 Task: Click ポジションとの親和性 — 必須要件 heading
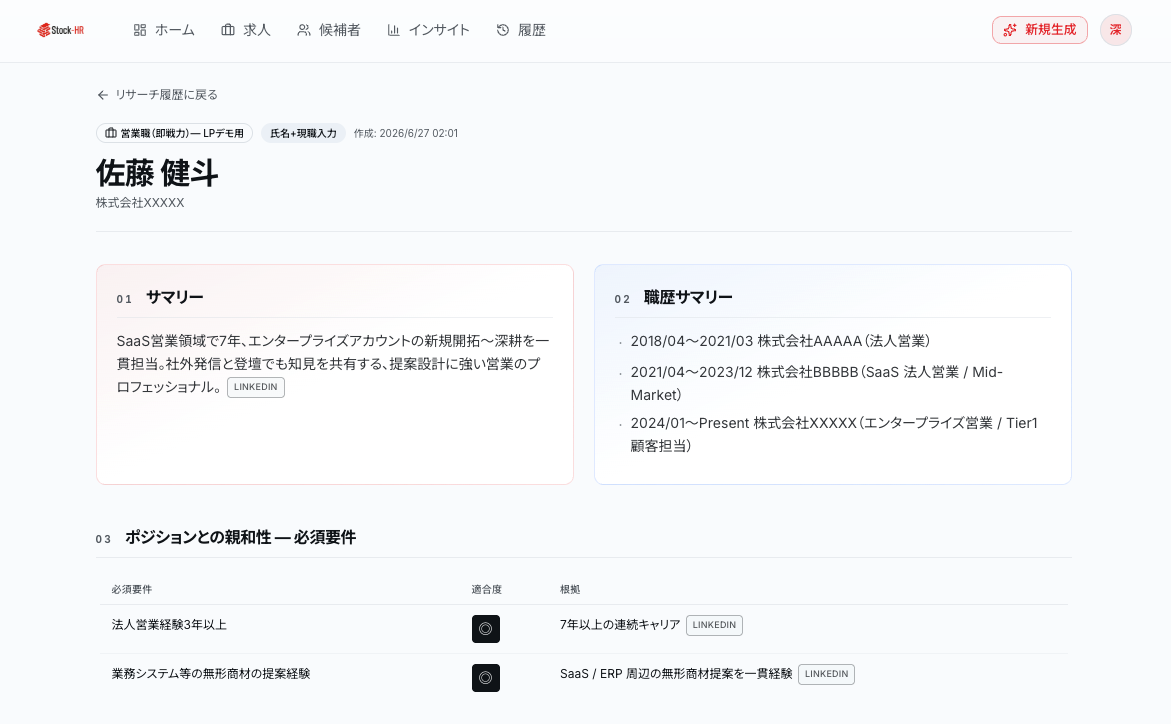coord(240,537)
